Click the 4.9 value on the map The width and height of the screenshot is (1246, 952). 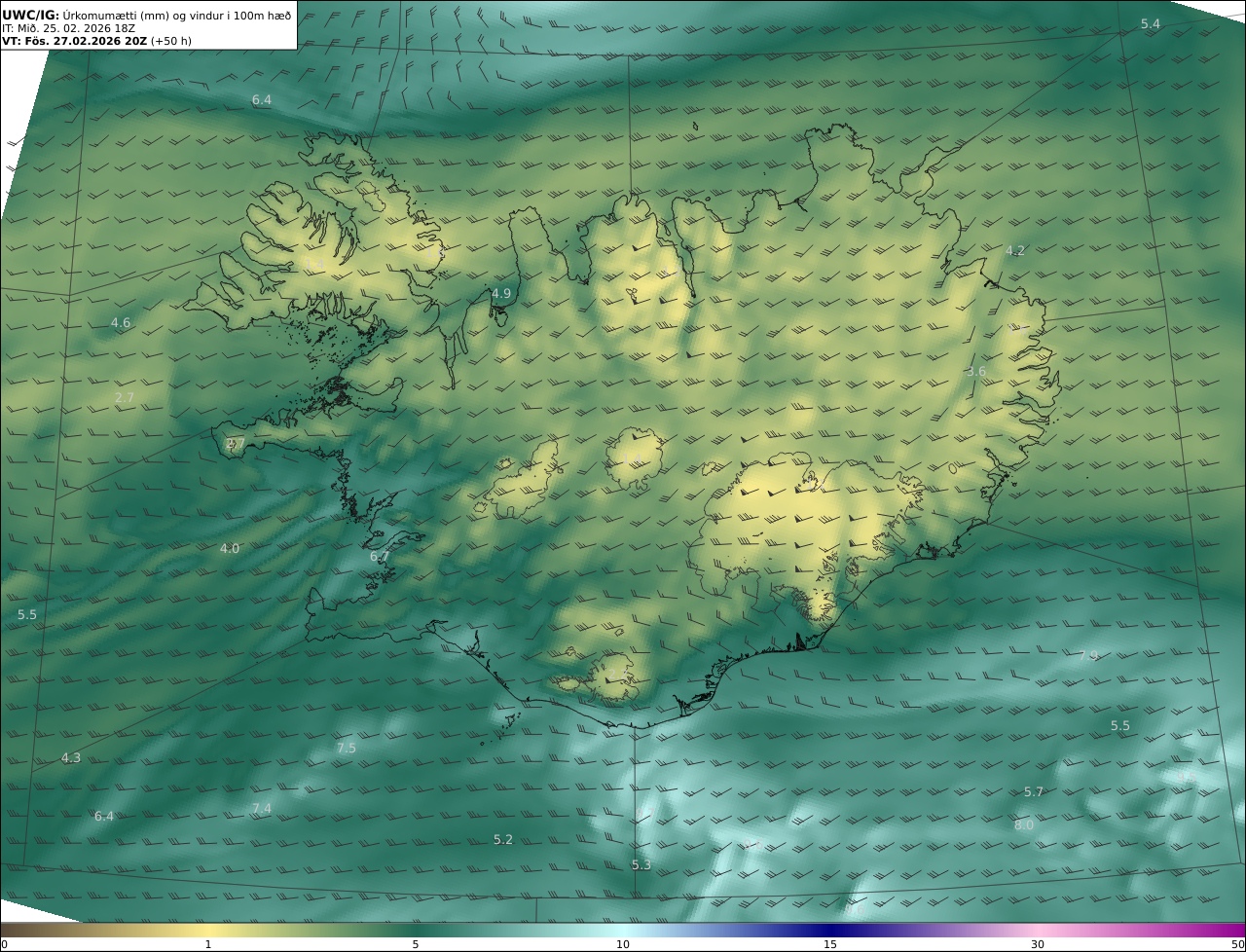[501, 293]
